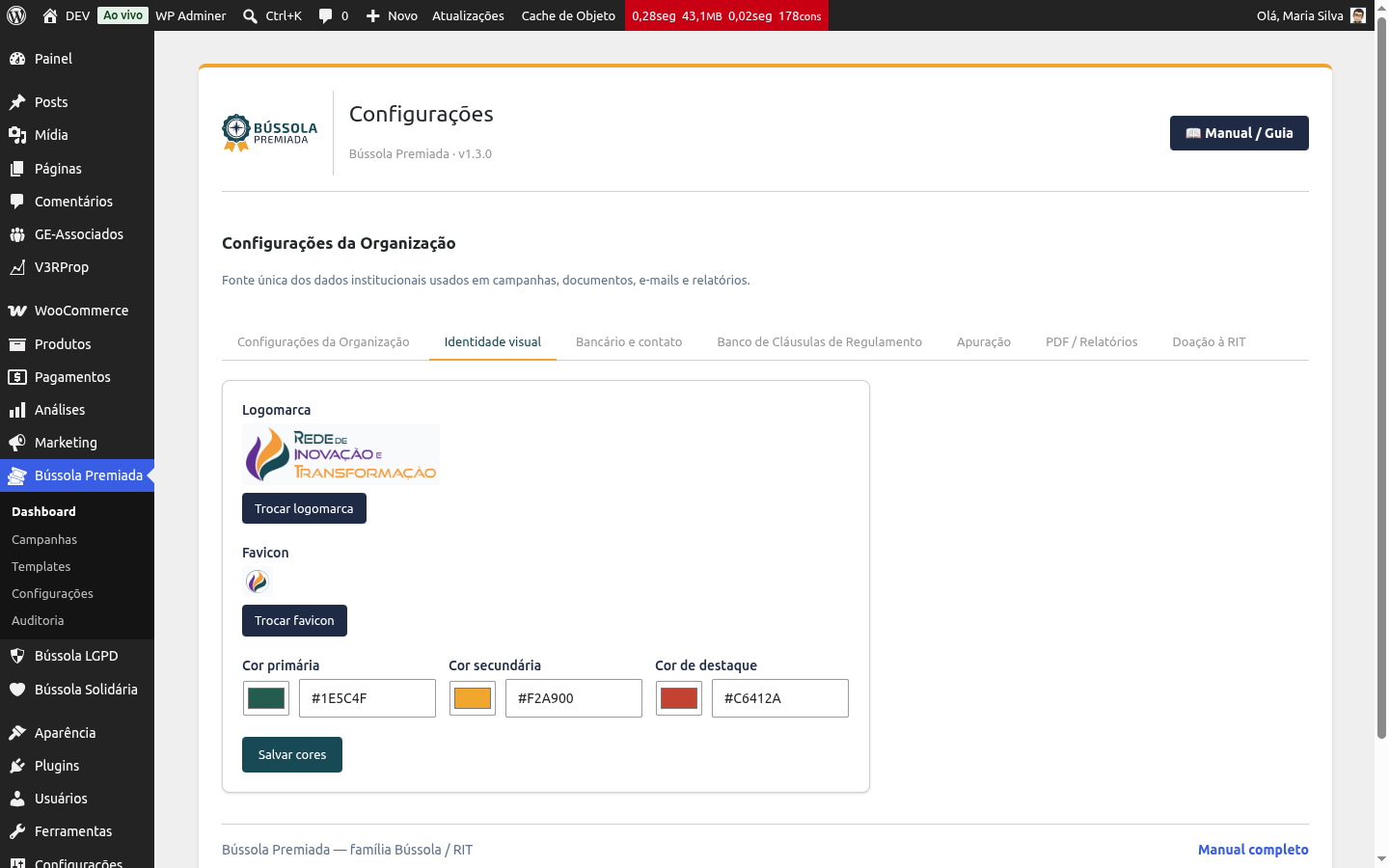
Task: Click the Marketing megaphone icon
Action: point(17,443)
